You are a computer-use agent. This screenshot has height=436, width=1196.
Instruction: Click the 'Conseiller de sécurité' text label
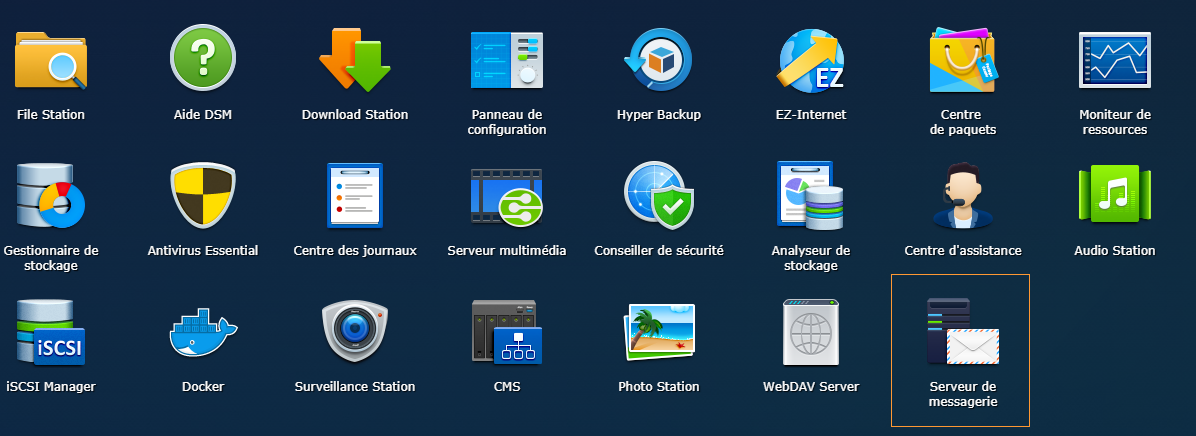[658, 251]
